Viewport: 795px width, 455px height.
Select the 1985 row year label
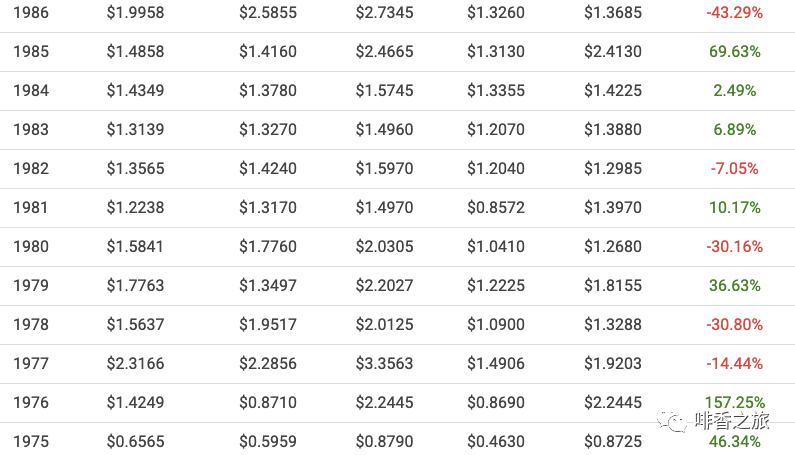pos(31,52)
